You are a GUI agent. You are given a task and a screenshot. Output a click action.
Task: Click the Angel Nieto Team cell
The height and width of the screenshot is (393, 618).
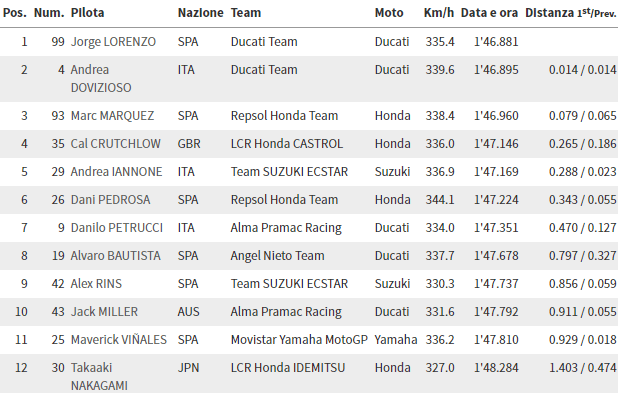point(277,256)
